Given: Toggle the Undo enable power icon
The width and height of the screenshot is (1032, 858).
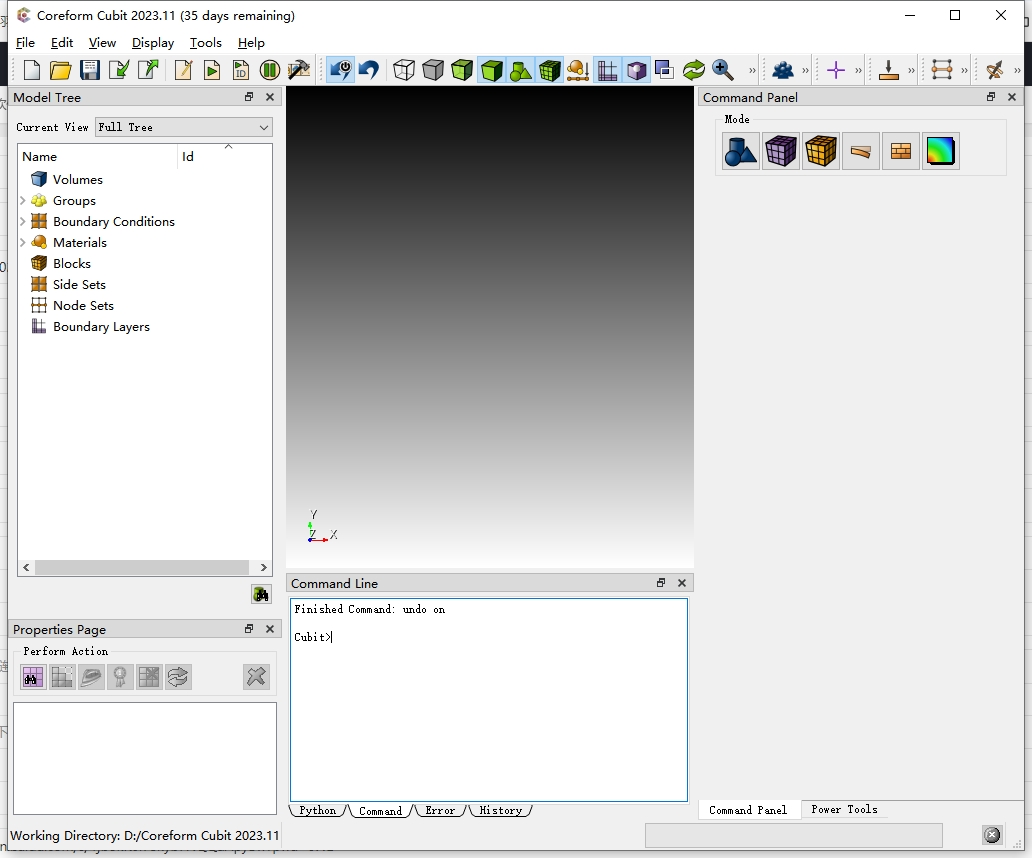Looking at the screenshot, I should click(x=341, y=70).
